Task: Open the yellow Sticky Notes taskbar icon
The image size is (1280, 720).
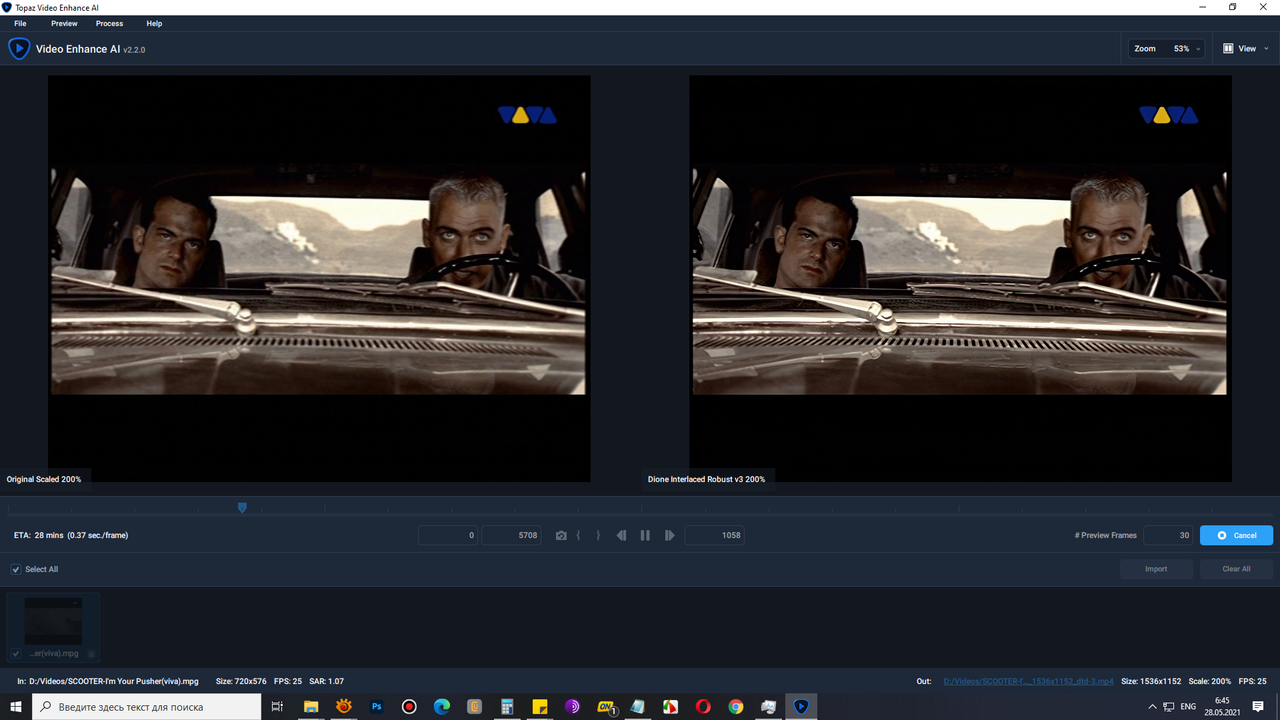Action: coord(540,706)
